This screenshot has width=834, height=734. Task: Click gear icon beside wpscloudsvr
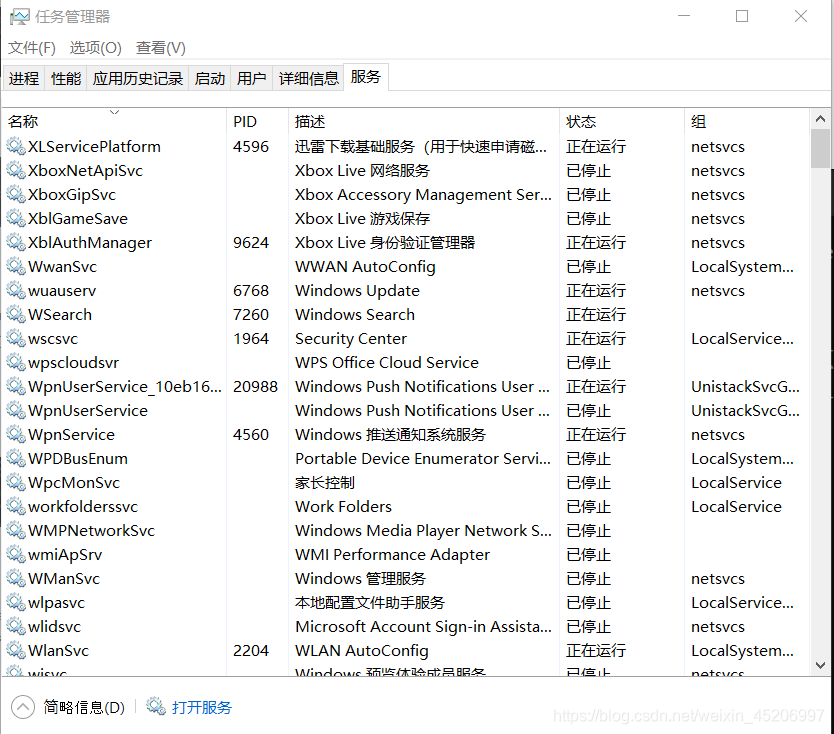click(16, 362)
